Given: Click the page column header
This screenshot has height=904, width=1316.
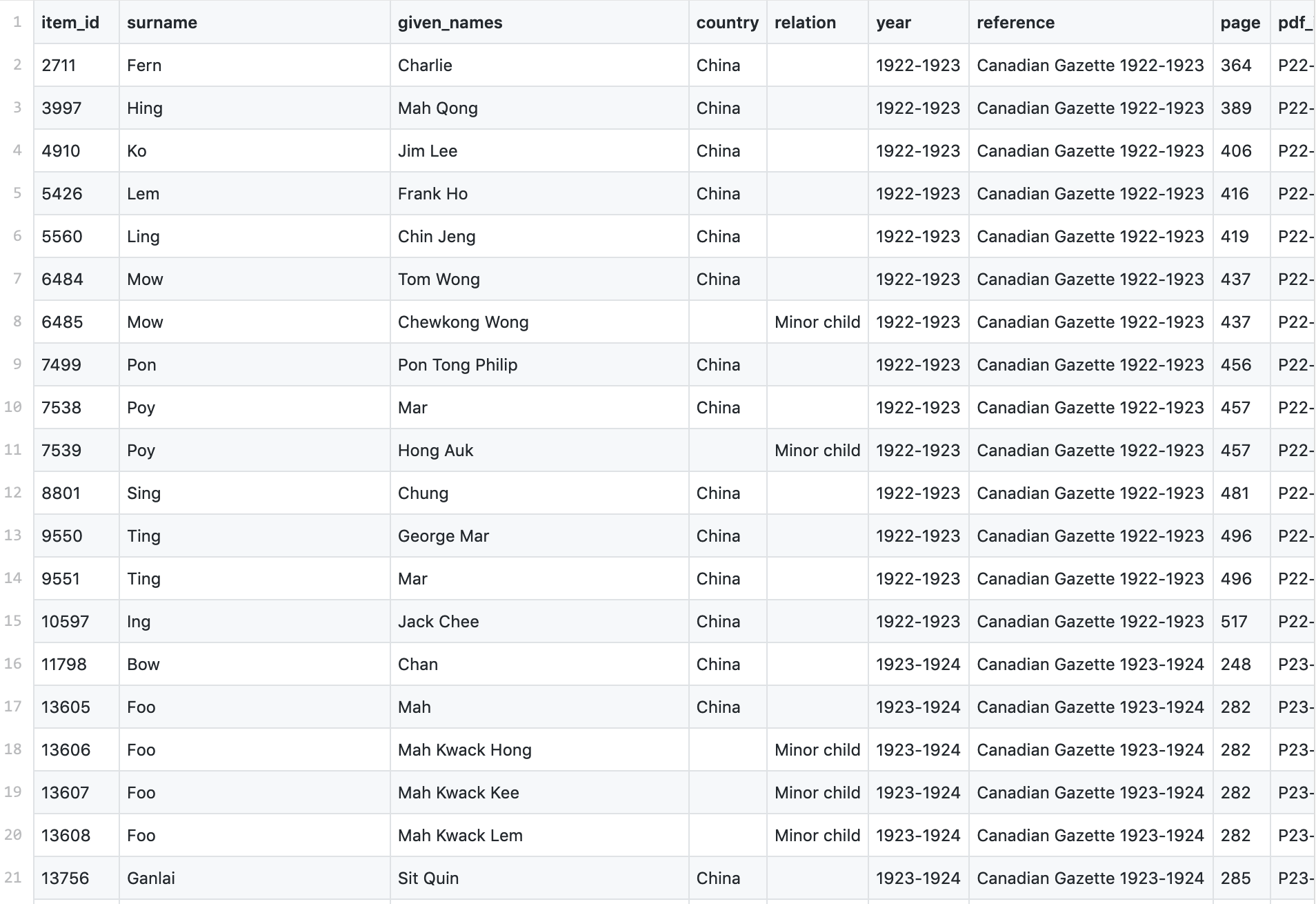Looking at the screenshot, I should point(1239,23).
